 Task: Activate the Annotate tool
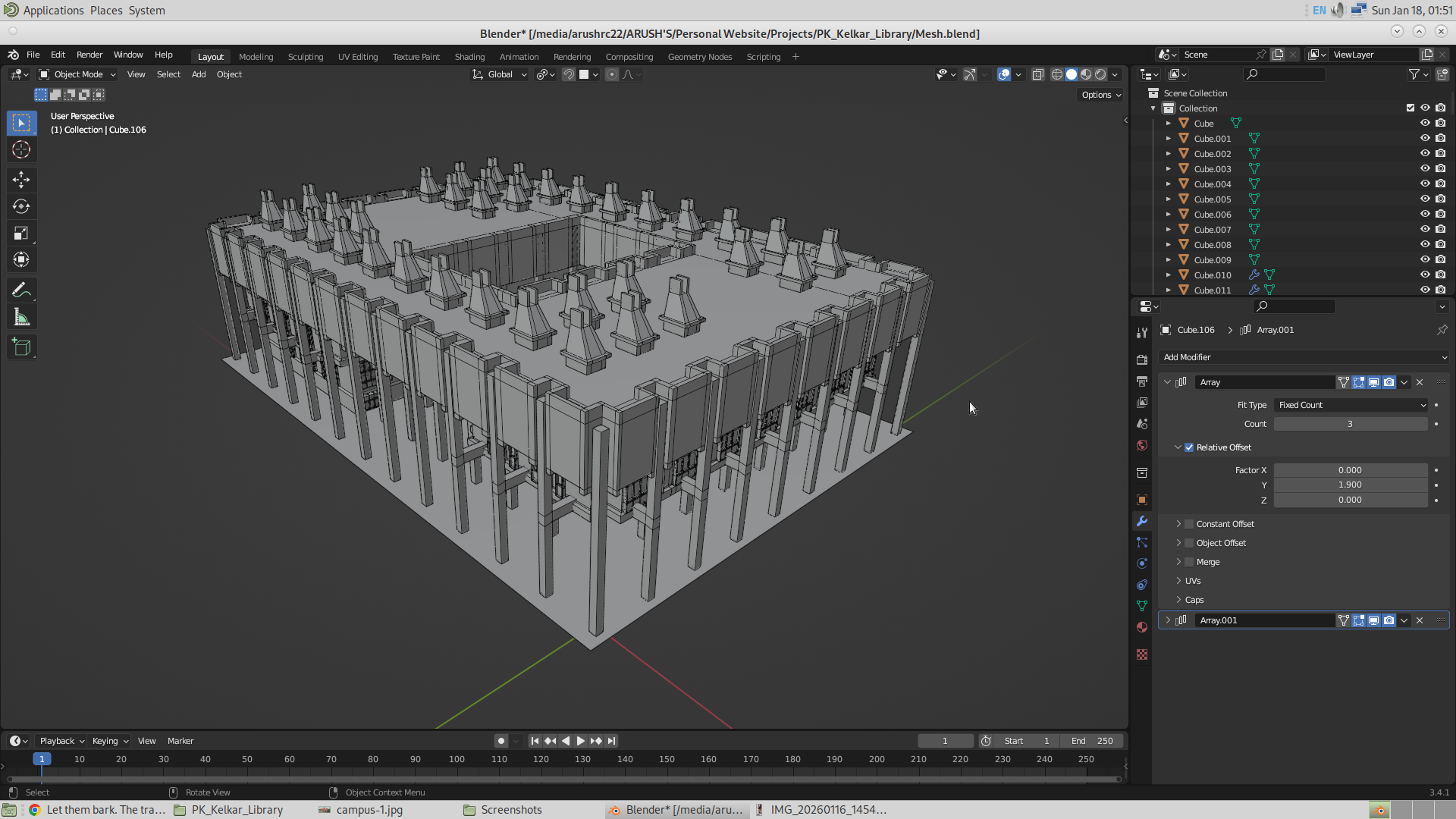point(21,290)
